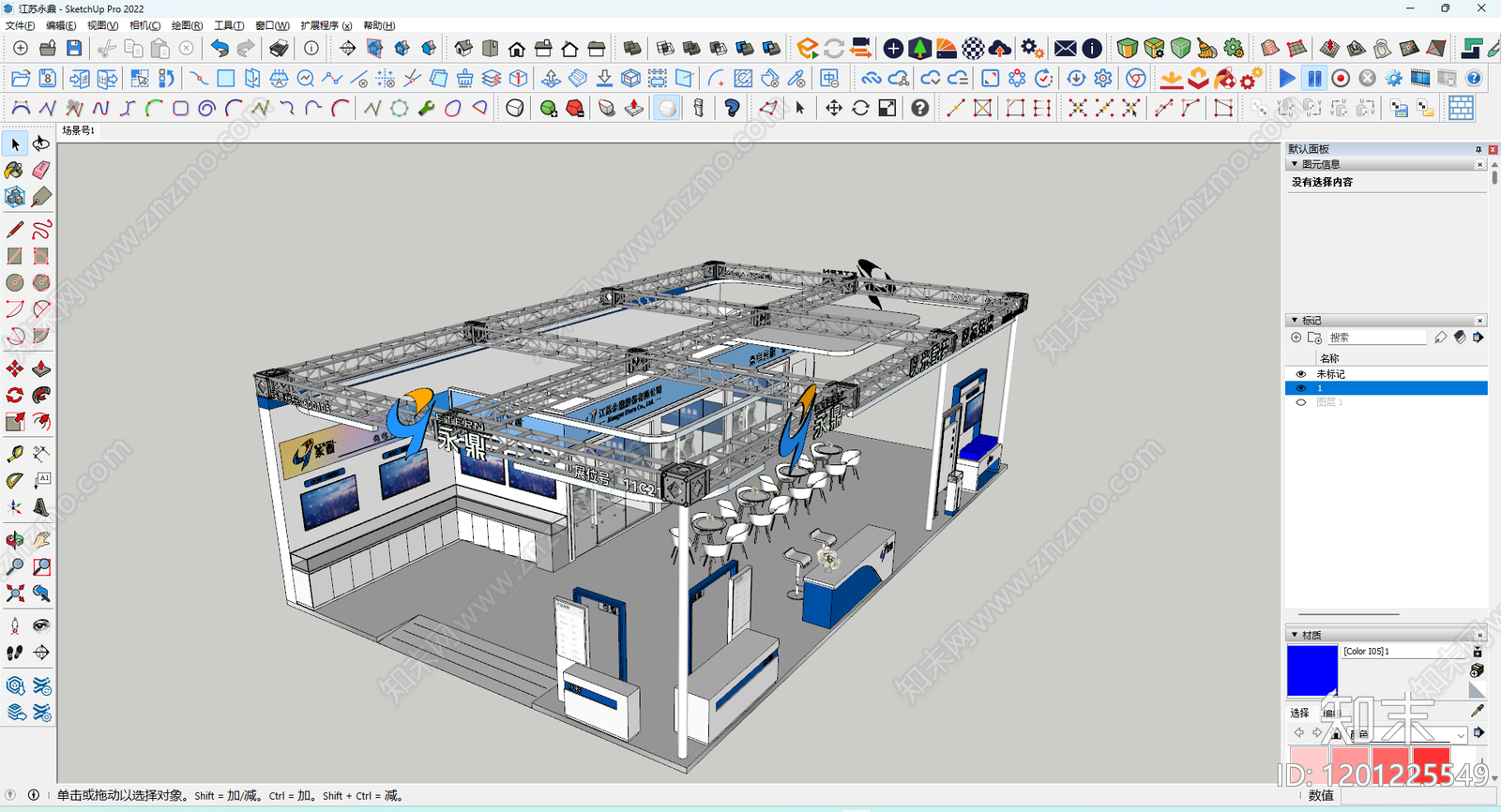Select the arrow Select tool in left toolbar
Viewport: 1501px width, 812px height.
pyautogui.click(x=15, y=143)
